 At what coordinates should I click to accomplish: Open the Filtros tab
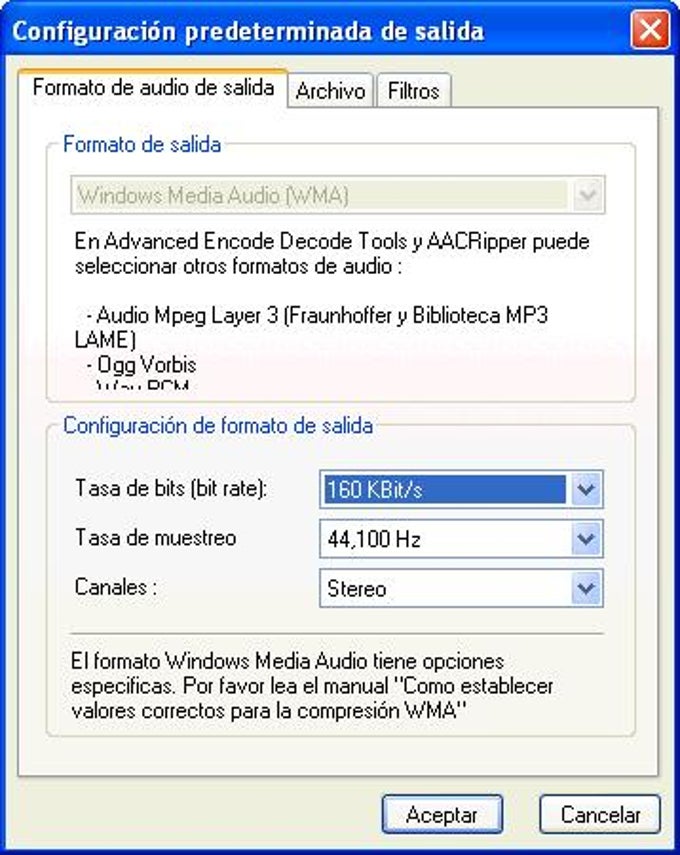(x=413, y=90)
